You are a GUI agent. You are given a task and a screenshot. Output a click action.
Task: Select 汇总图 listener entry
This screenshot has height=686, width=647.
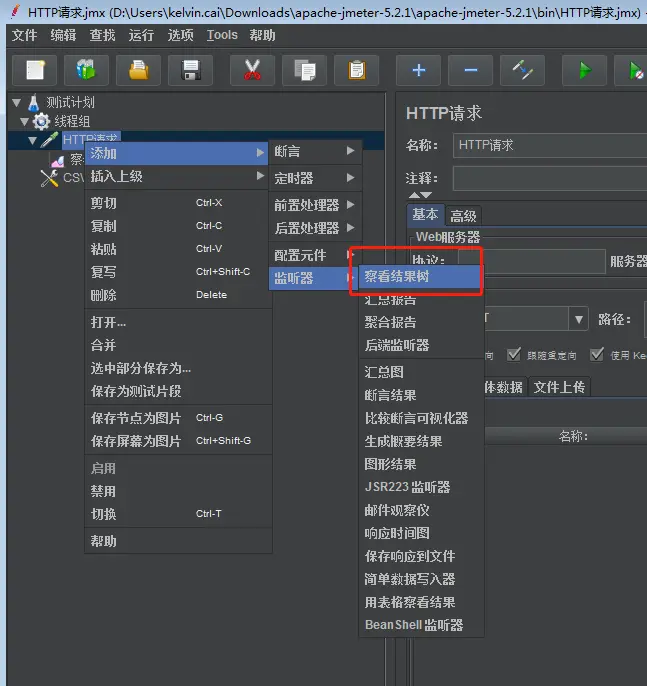click(421, 372)
